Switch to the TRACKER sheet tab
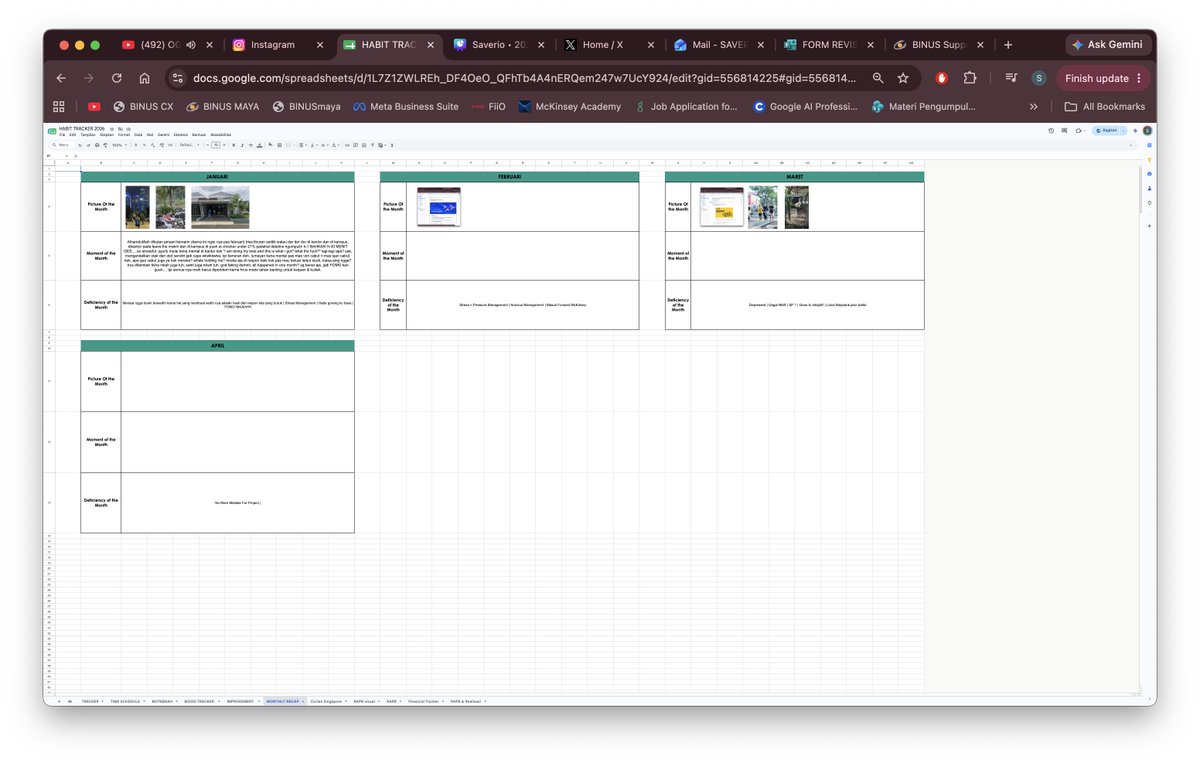Image resolution: width=1200 pixels, height=763 pixels. click(x=90, y=701)
